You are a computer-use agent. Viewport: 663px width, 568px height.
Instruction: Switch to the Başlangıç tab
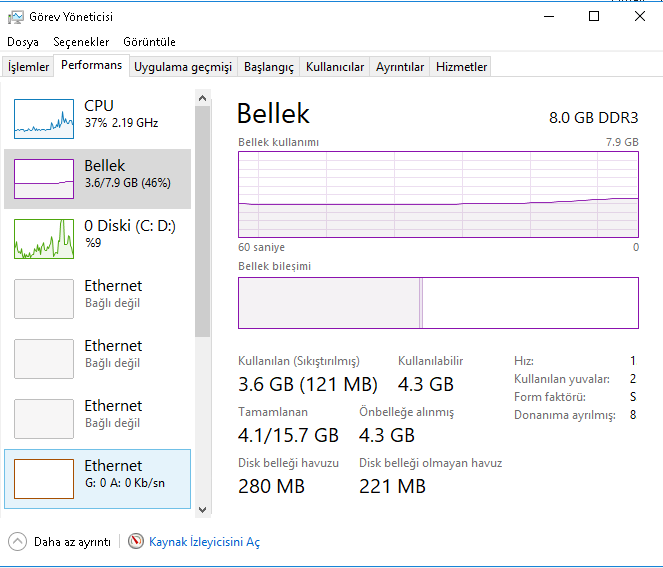270,67
